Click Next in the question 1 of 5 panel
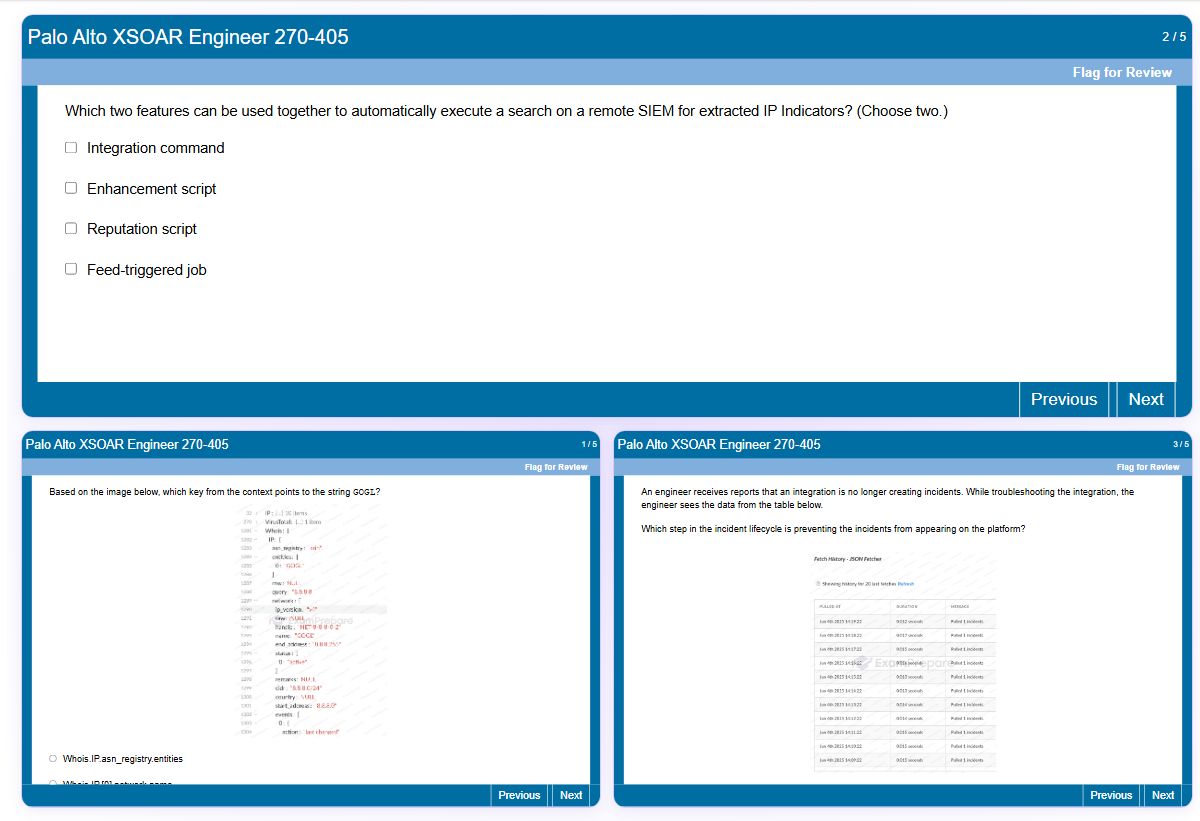Screen dimensions: 1200x821 pos(571,795)
